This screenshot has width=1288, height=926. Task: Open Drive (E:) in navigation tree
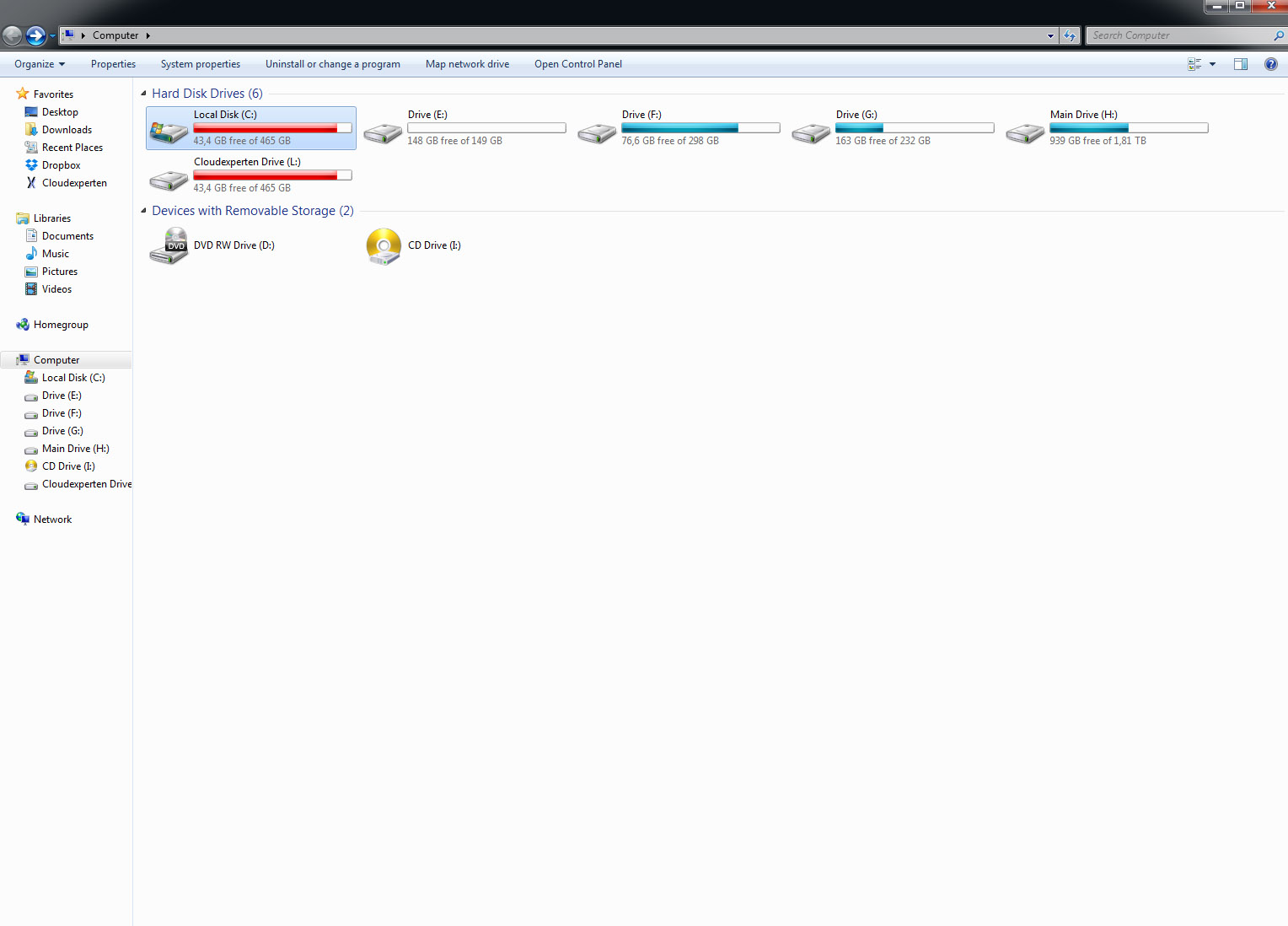(62, 396)
